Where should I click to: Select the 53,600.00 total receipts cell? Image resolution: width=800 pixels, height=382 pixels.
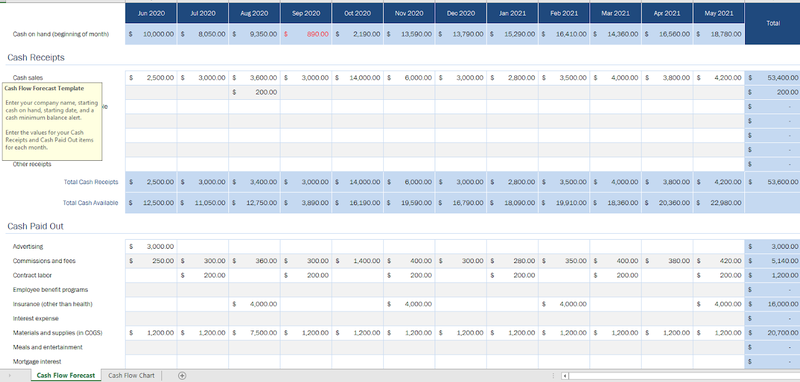[772, 182]
